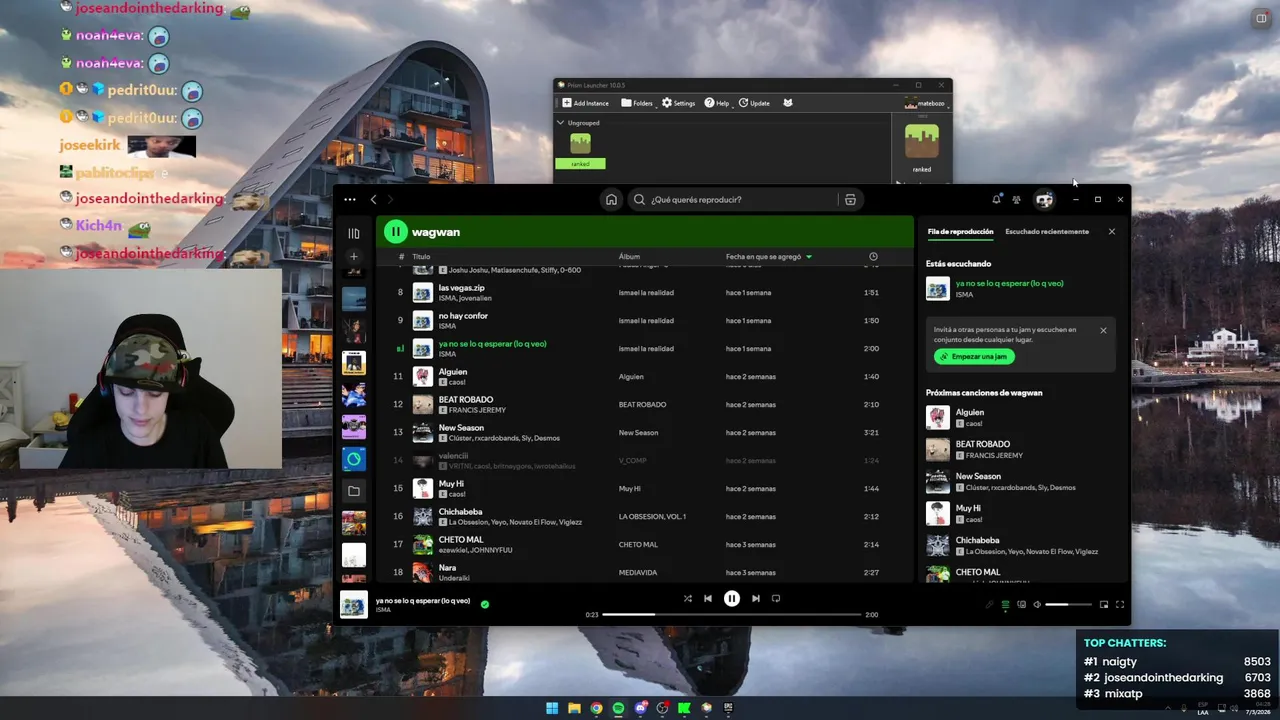
Task: Open current song title link in player bar
Action: [423, 601]
